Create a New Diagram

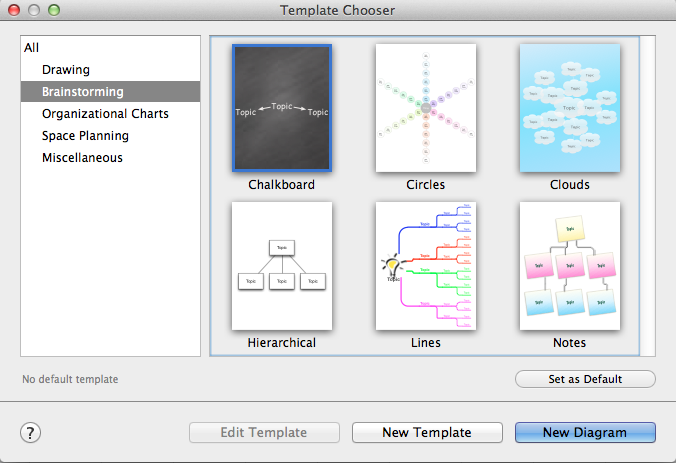585,432
